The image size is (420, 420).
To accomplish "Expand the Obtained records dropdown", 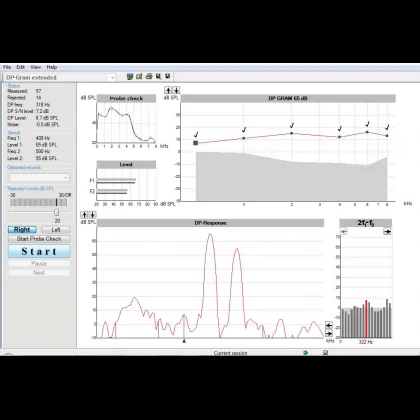I will (x=39, y=178).
